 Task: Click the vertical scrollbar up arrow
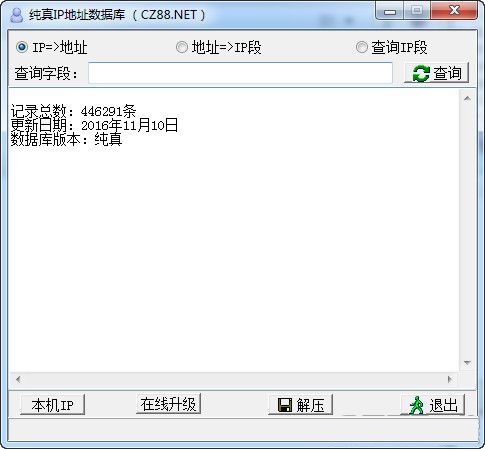click(x=467, y=98)
